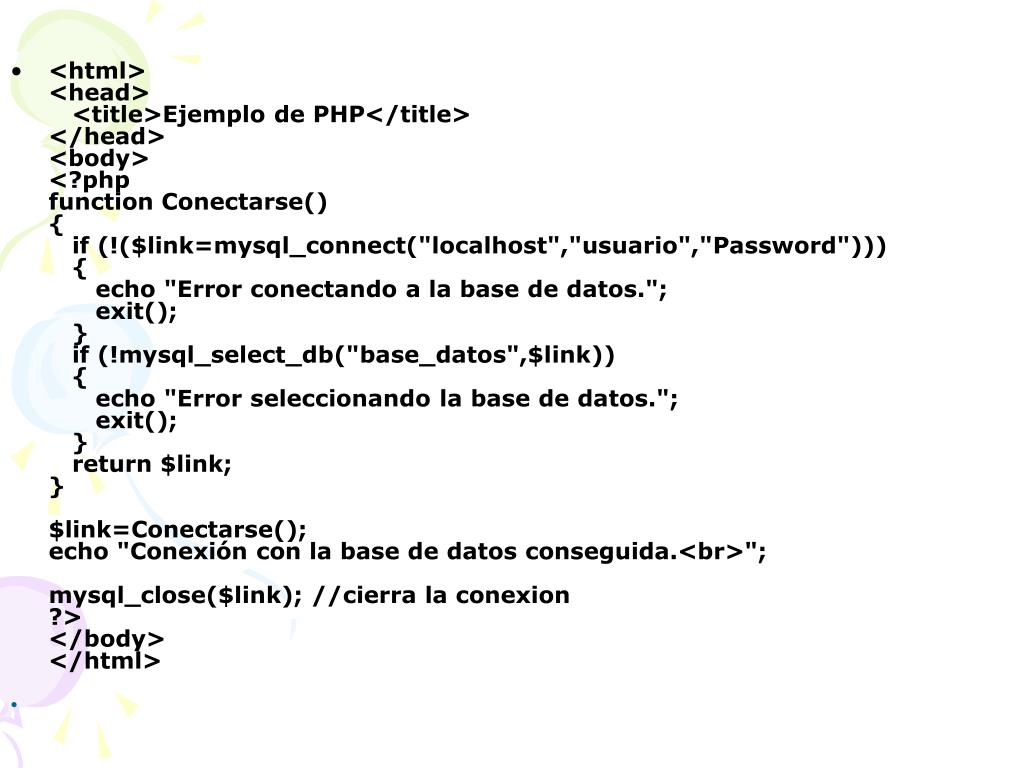Click the closing html tag

tap(105, 661)
